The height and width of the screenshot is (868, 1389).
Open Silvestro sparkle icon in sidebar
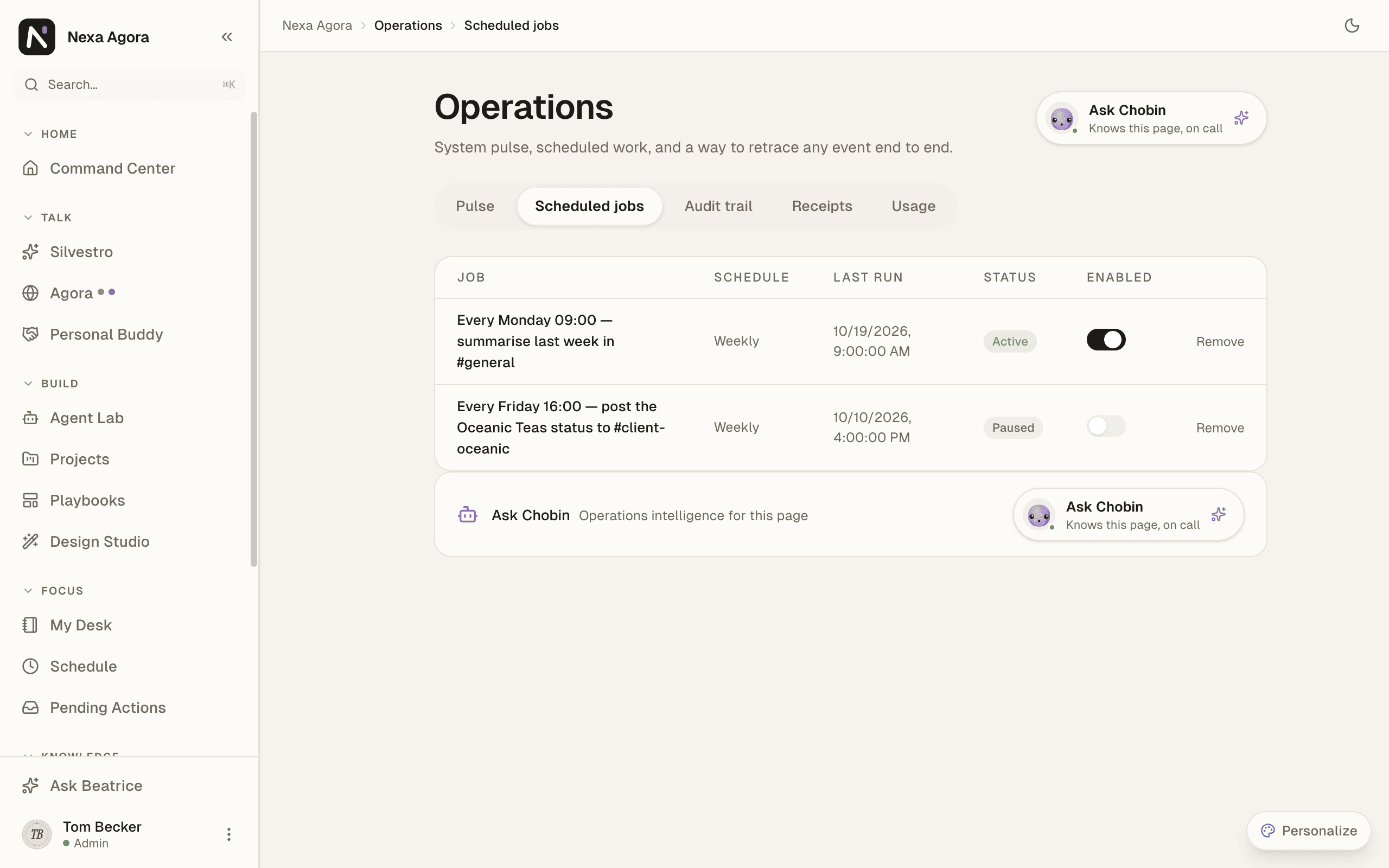pos(30,252)
